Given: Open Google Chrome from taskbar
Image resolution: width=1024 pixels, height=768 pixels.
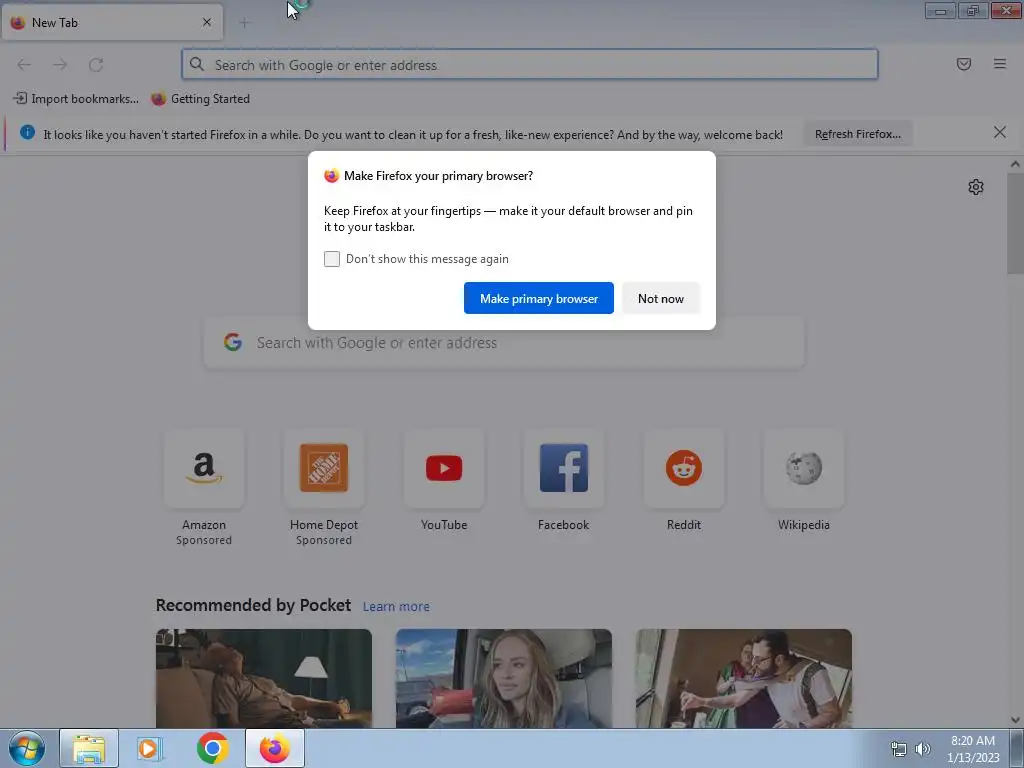Looking at the screenshot, I should [x=212, y=748].
